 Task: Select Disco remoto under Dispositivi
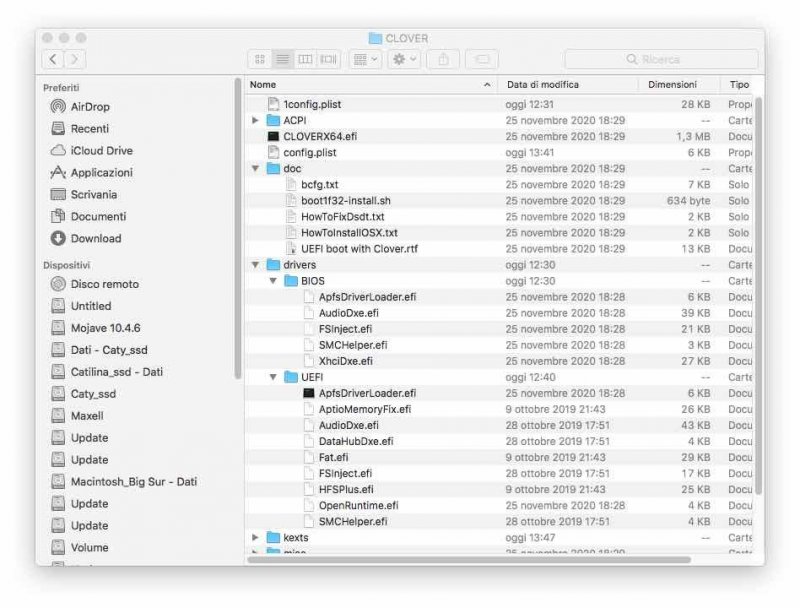pyautogui.click(x=94, y=284)
